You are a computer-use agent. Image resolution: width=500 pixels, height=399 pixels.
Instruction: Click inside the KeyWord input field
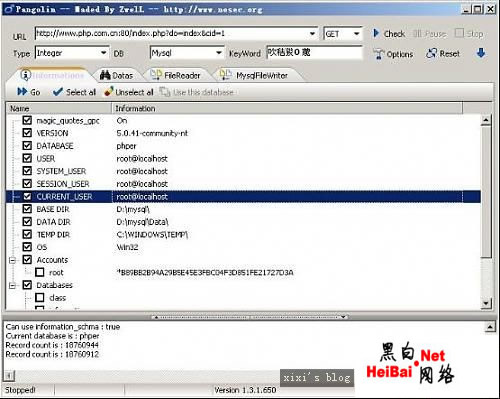[x=314, y=53]
